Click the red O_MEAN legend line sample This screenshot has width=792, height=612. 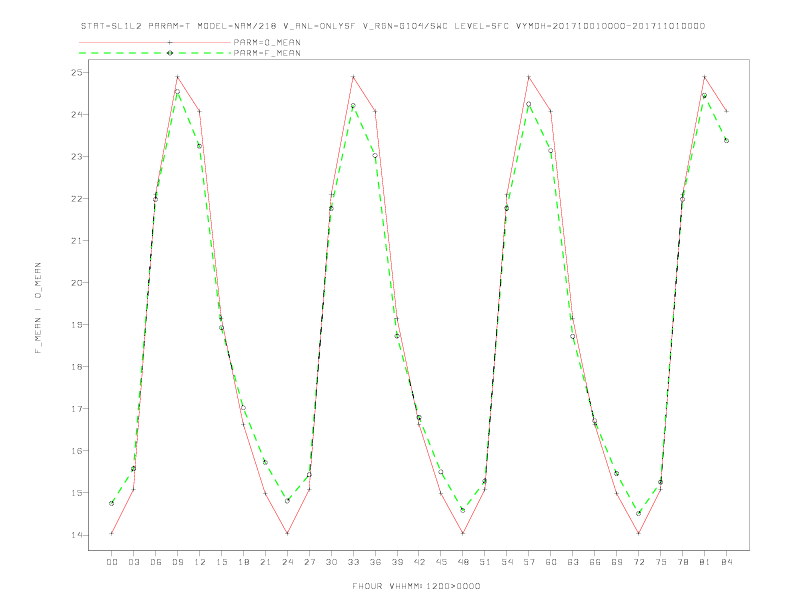pyautogui.click(x=155, y=42)
